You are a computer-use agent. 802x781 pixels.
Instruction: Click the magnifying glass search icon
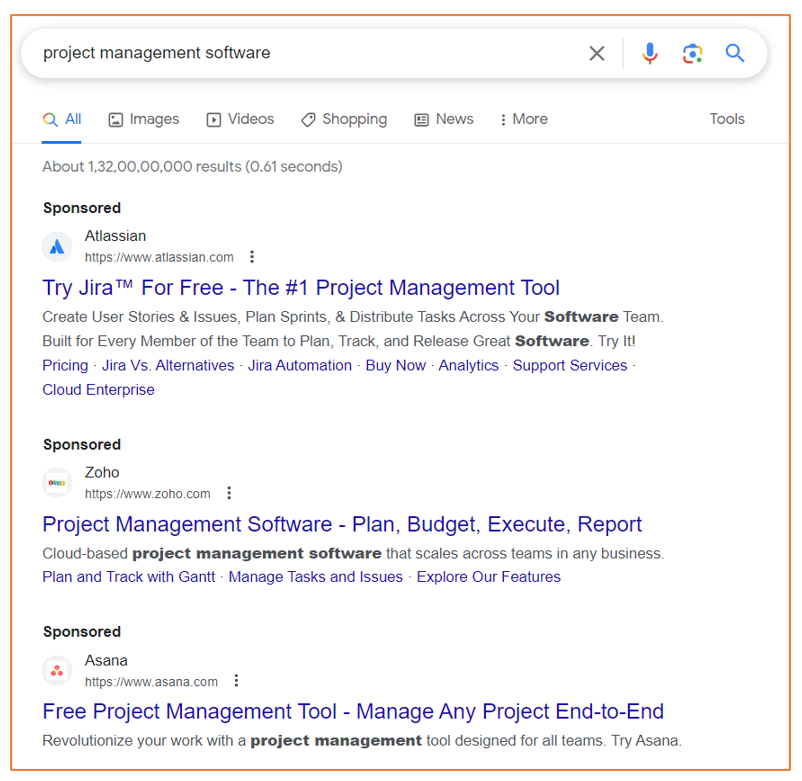(x=735, y=53)
